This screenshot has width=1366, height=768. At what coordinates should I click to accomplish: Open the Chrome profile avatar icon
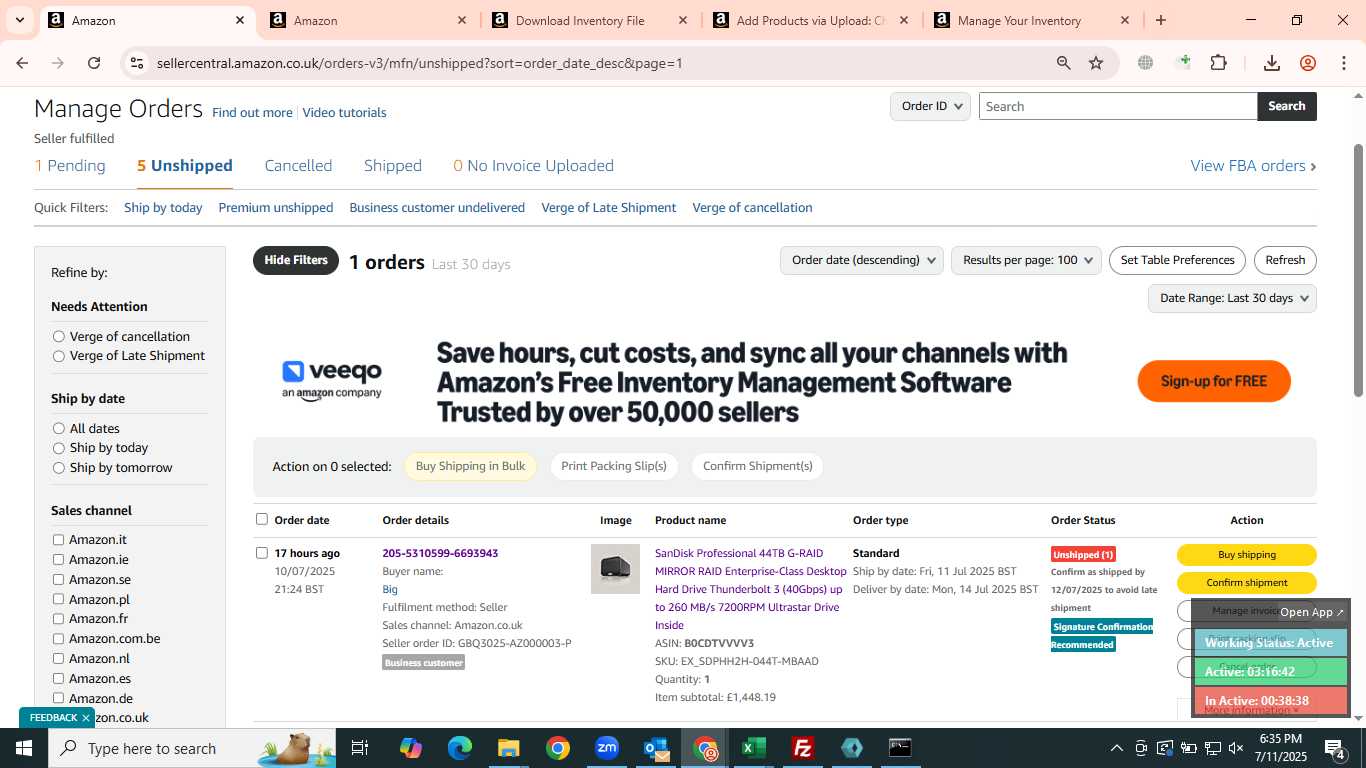pos(1308,63)
